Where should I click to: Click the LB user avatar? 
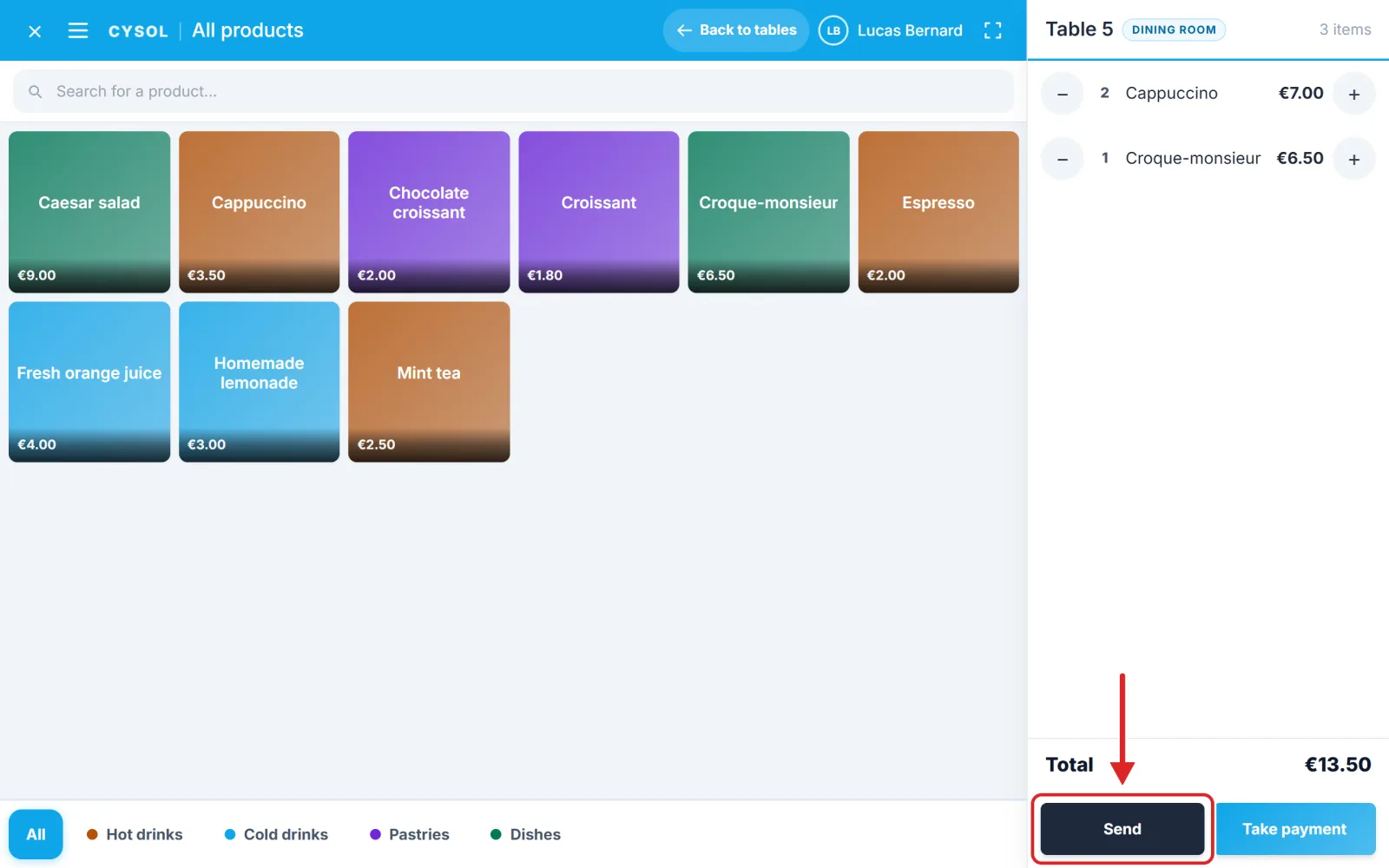(x=833, y=30)
